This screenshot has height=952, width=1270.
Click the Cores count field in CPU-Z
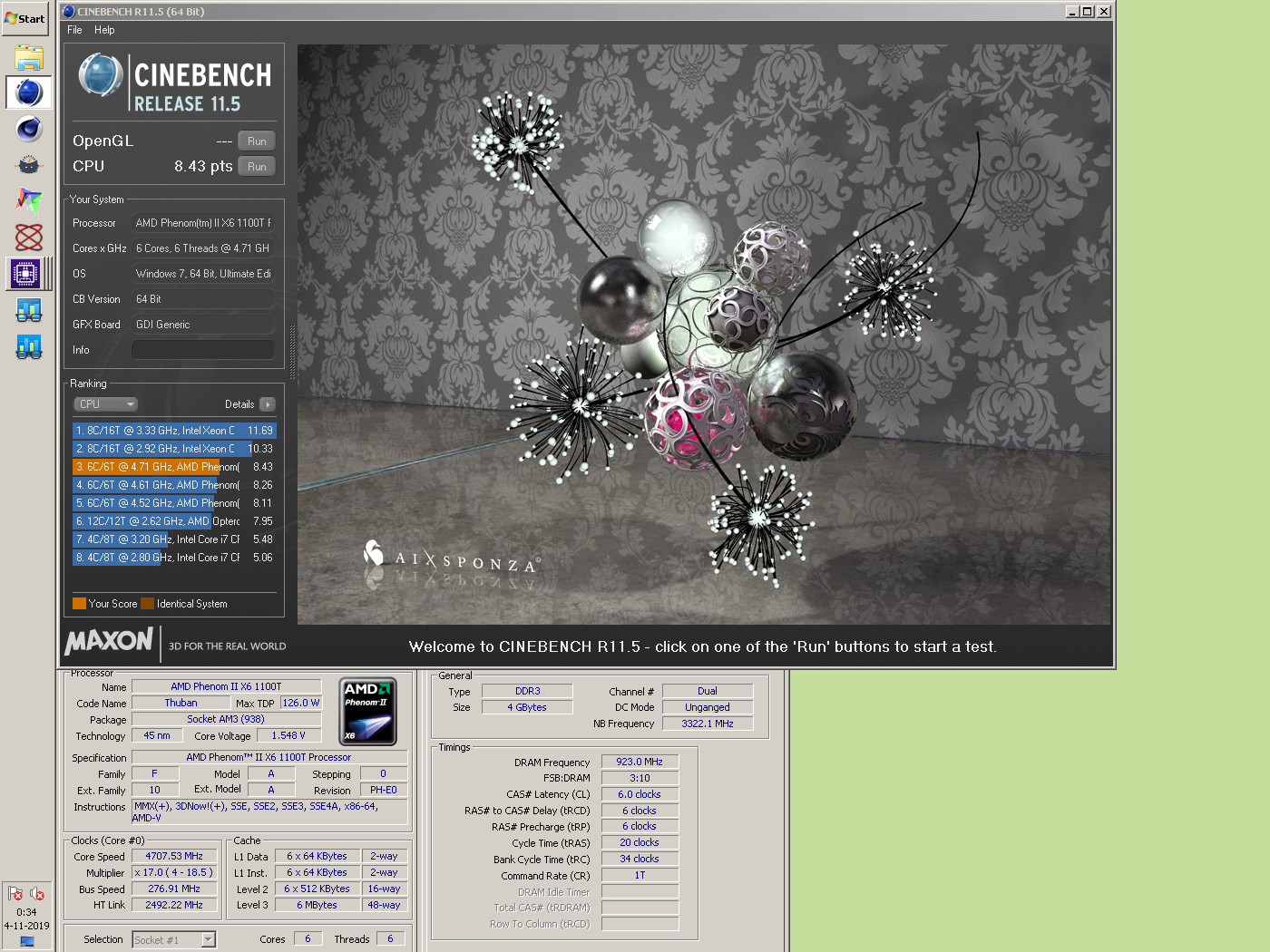[x=308, y=938]
